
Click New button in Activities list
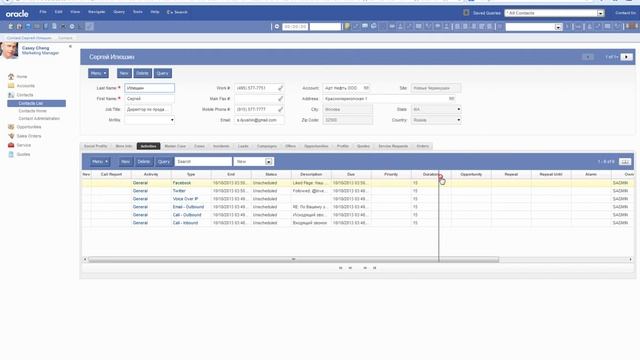coord(126,162)
